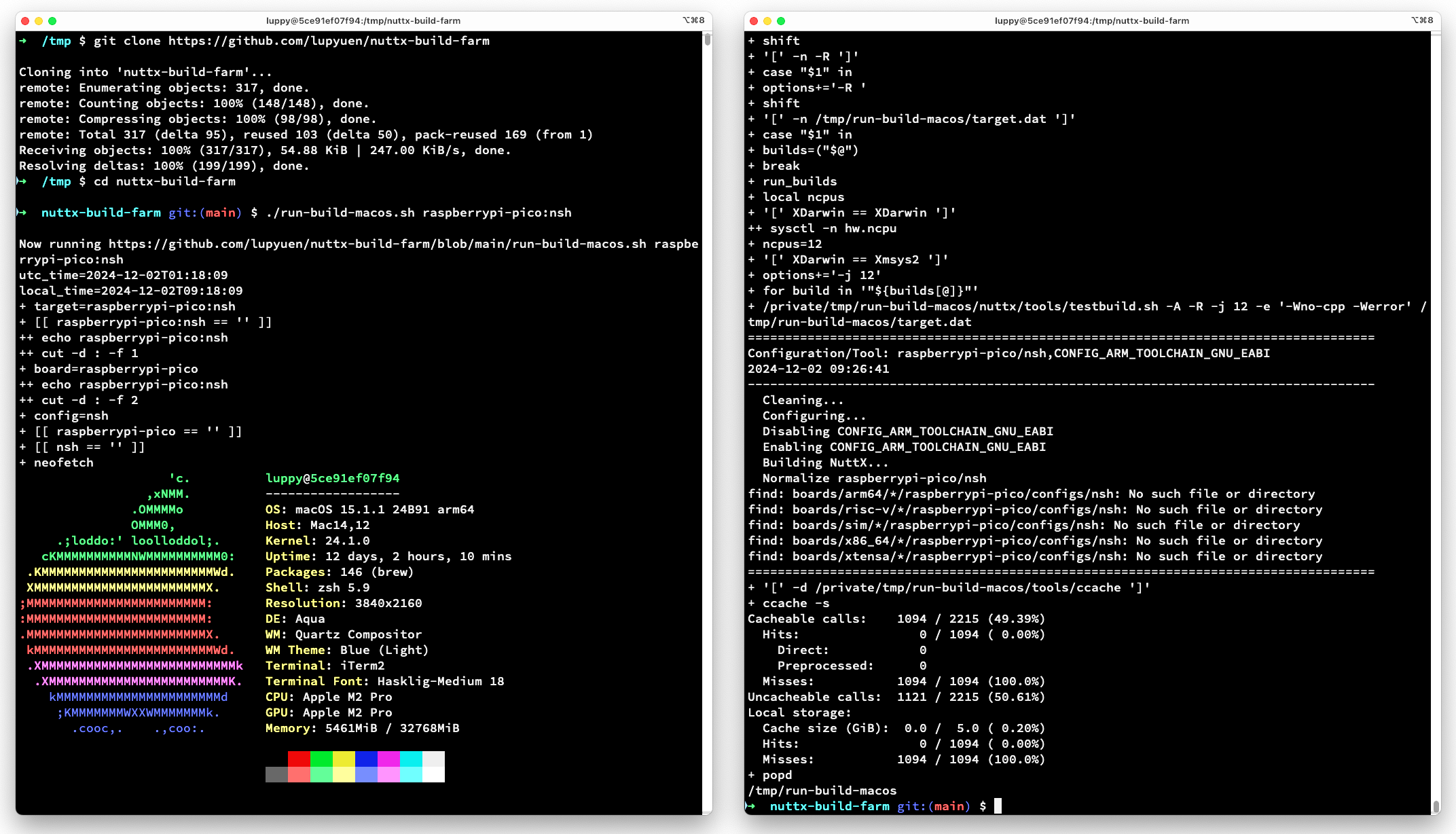Viewport: 1456px width, 834px height.
Task: Click the 'WM: Quartz Compositor' line
Action: pyautogui.click(x=344, y=634)
